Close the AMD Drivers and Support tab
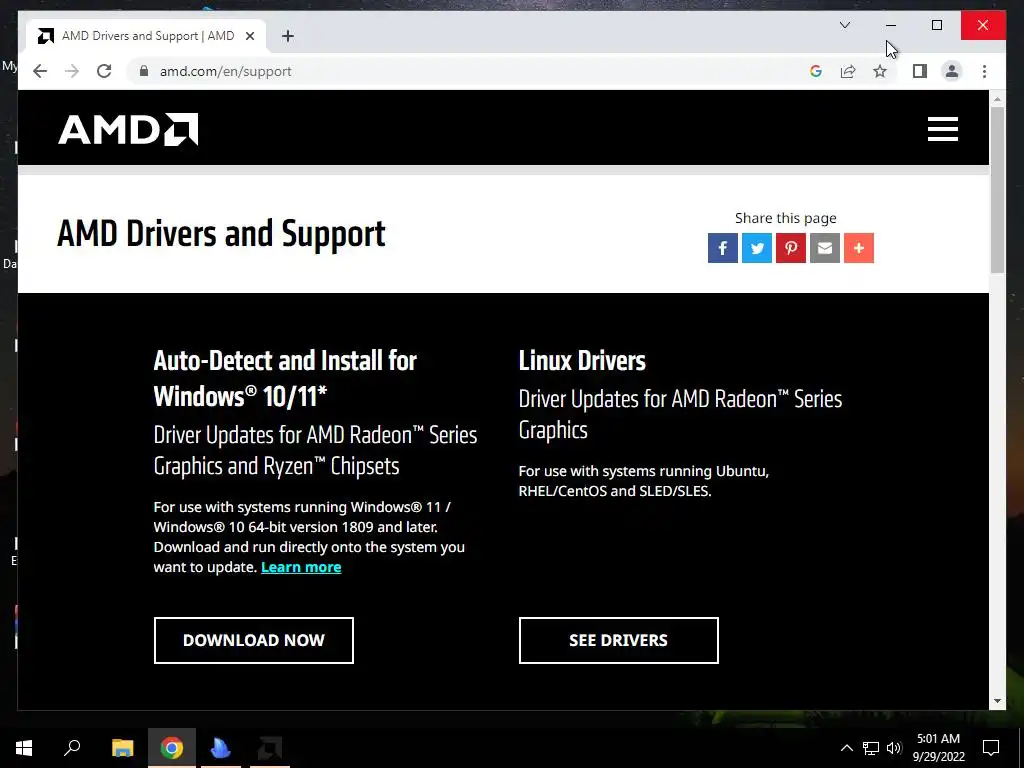 (x=249, y=36)
